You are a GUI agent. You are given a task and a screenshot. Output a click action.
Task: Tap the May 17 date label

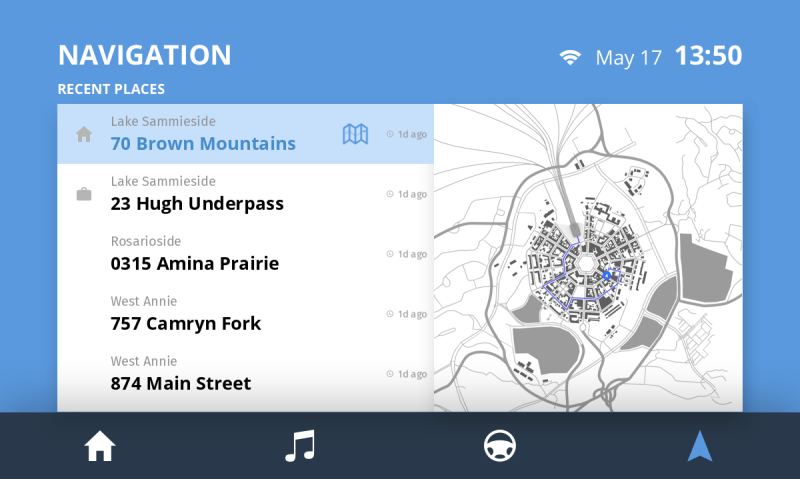(x=628, y=57)
